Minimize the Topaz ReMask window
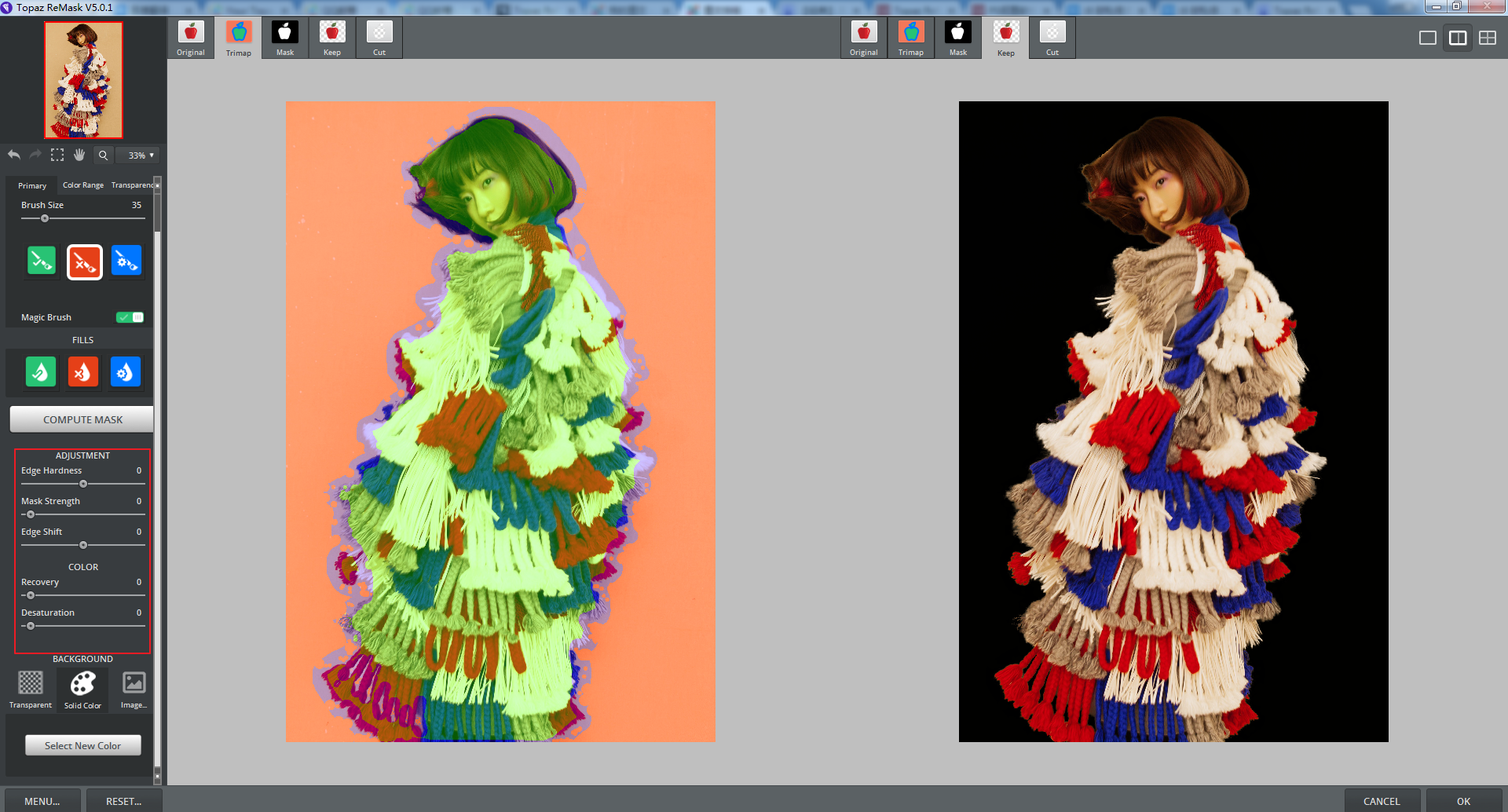 point(1436,6)
